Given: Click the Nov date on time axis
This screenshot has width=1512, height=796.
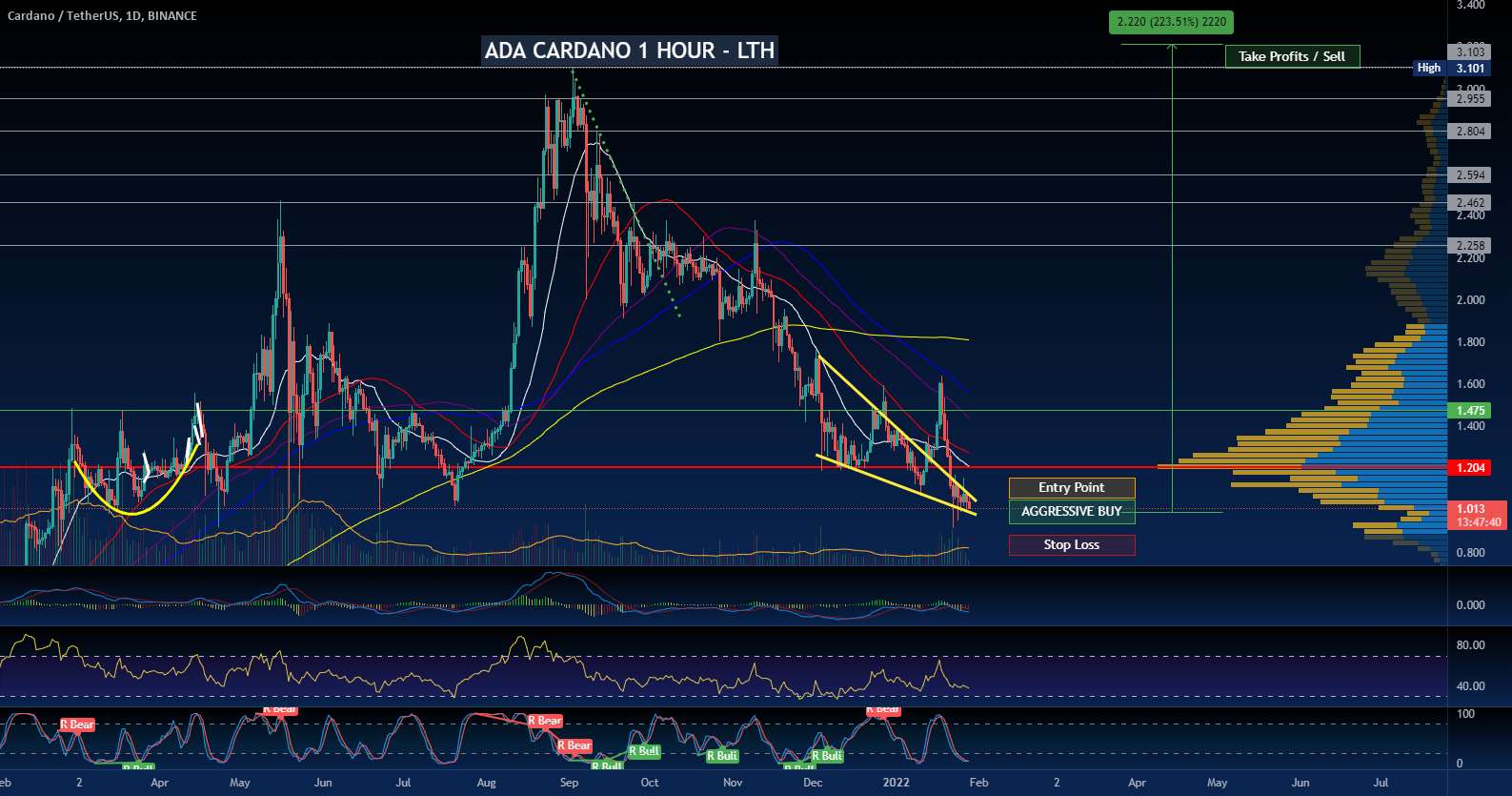Looking at the screenshot, I should point(733,783).
